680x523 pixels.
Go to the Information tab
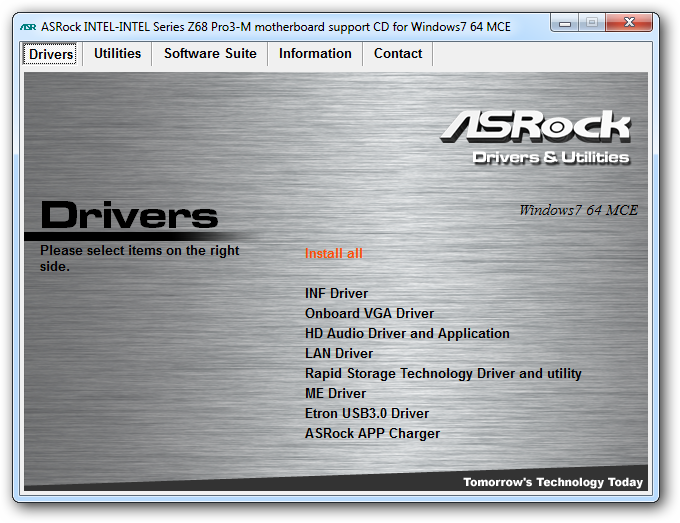(315, 53)
